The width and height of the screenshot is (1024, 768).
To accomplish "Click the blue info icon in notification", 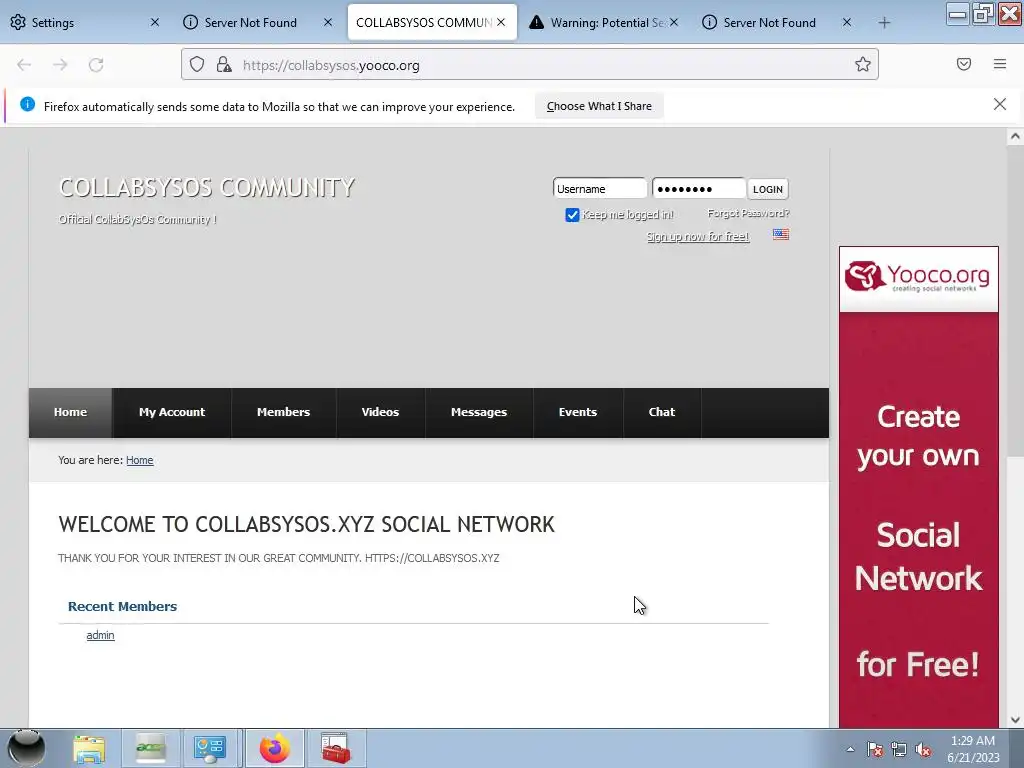I will point(27,104).
